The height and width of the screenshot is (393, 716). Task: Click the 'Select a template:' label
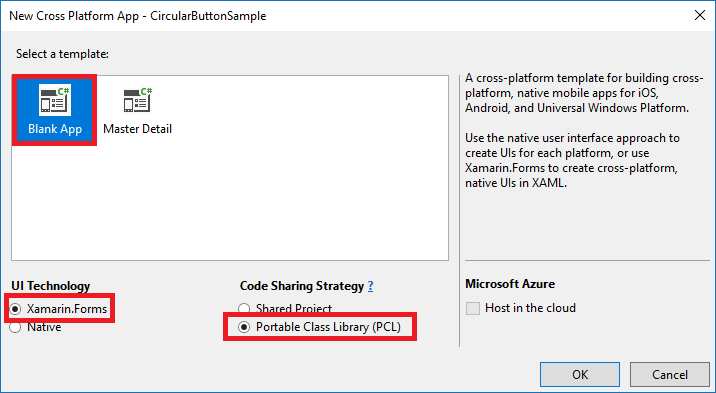click(x=63, y=54)
